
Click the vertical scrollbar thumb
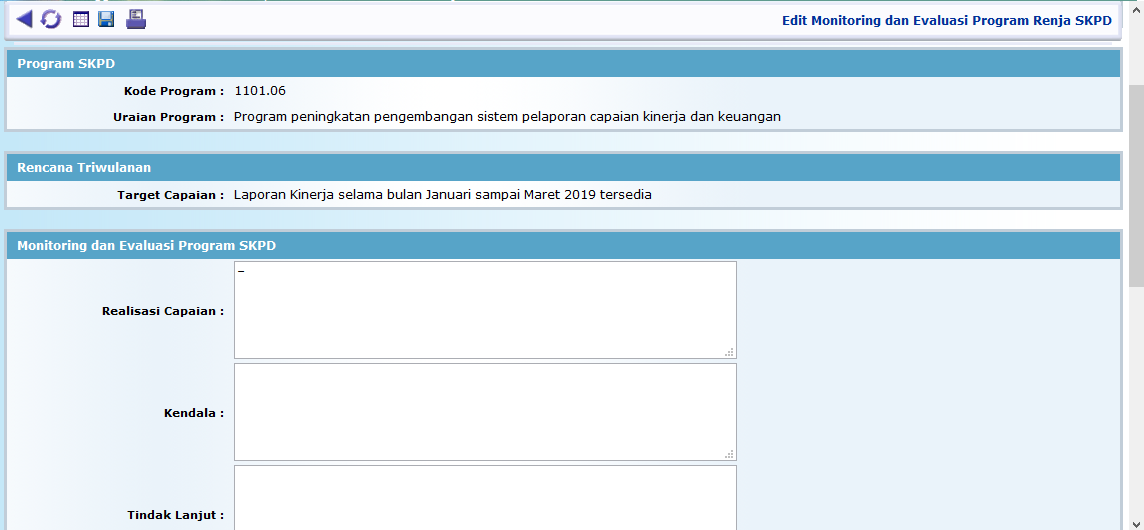tap(1135, 185)
